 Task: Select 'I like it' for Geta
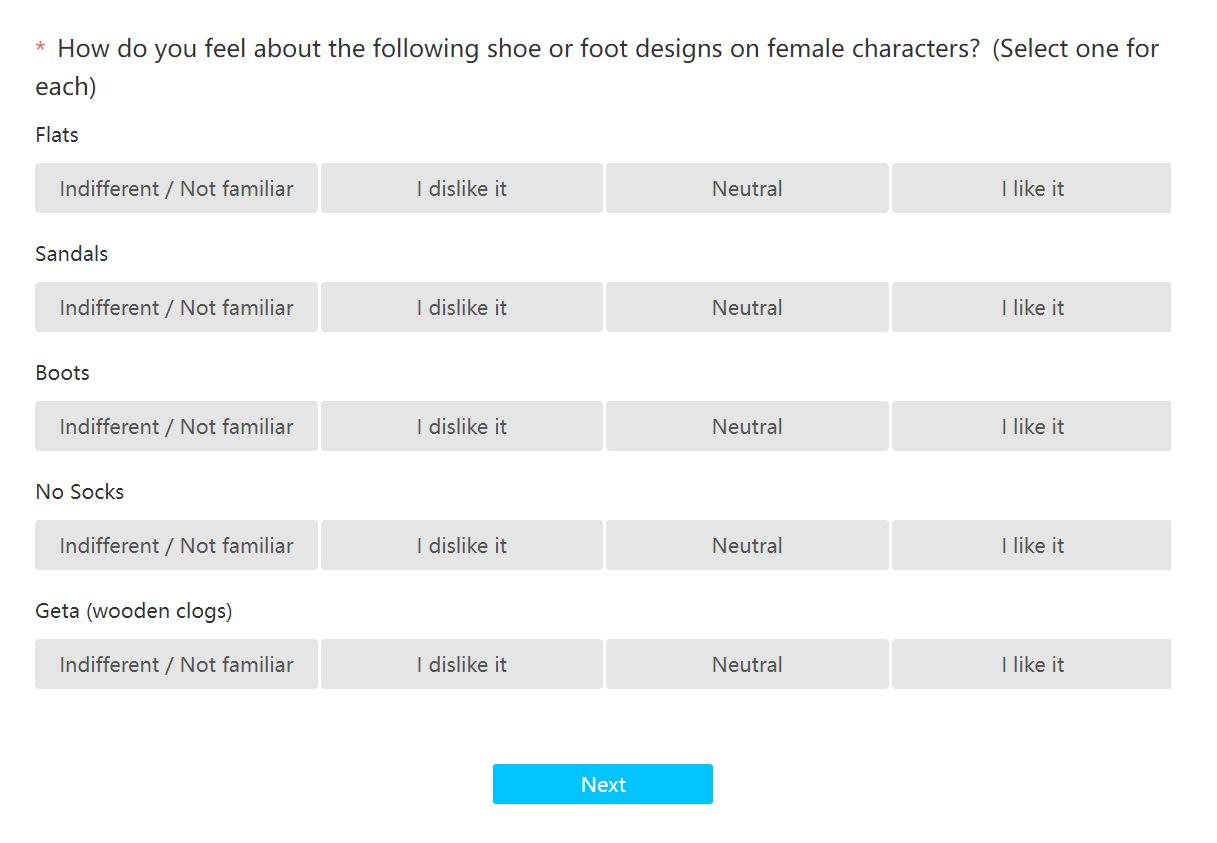[1032, 664]
